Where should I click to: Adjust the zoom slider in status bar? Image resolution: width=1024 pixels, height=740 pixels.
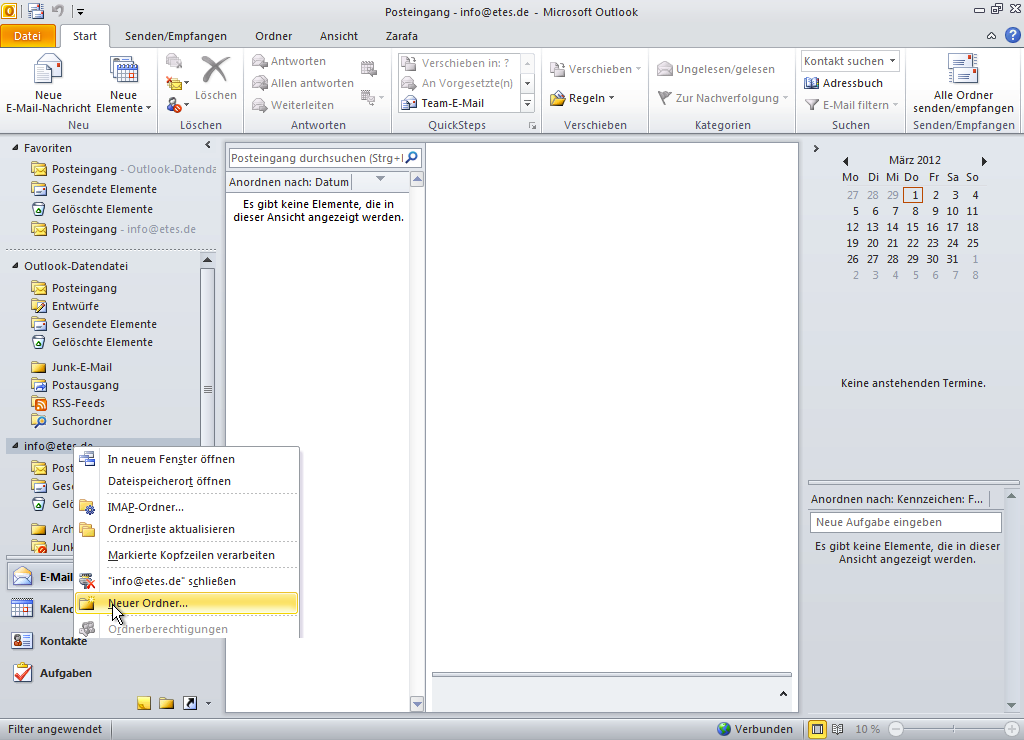point(953,729)
